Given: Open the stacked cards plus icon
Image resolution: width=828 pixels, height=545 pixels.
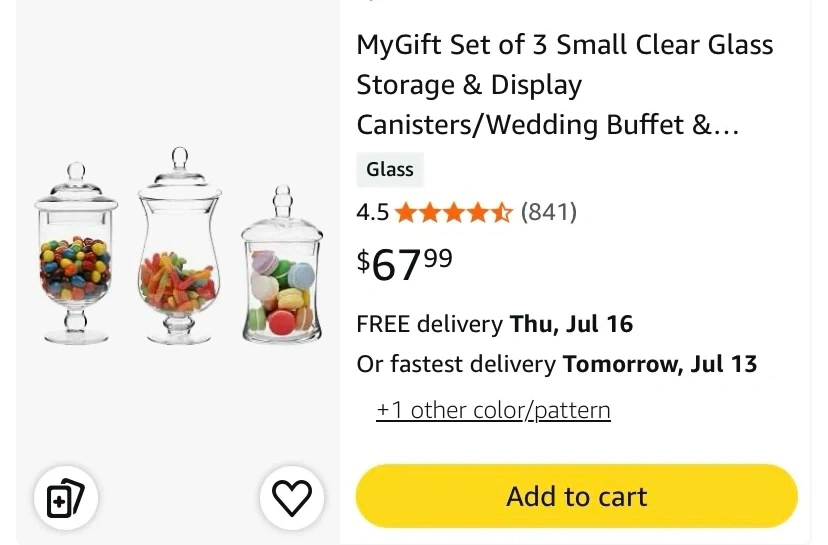Looking at the screenshot, I should (65, 498).
